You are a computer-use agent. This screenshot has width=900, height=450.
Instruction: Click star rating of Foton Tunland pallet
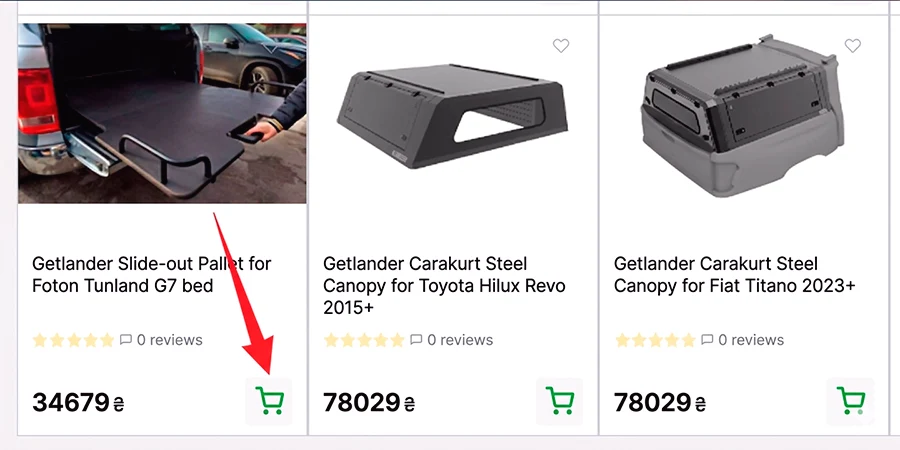tap(73, 340)
